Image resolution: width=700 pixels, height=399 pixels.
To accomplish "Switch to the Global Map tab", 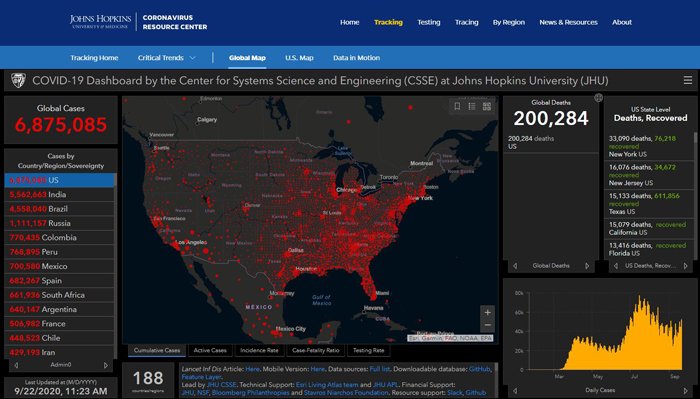I will [x=247, y=58].
